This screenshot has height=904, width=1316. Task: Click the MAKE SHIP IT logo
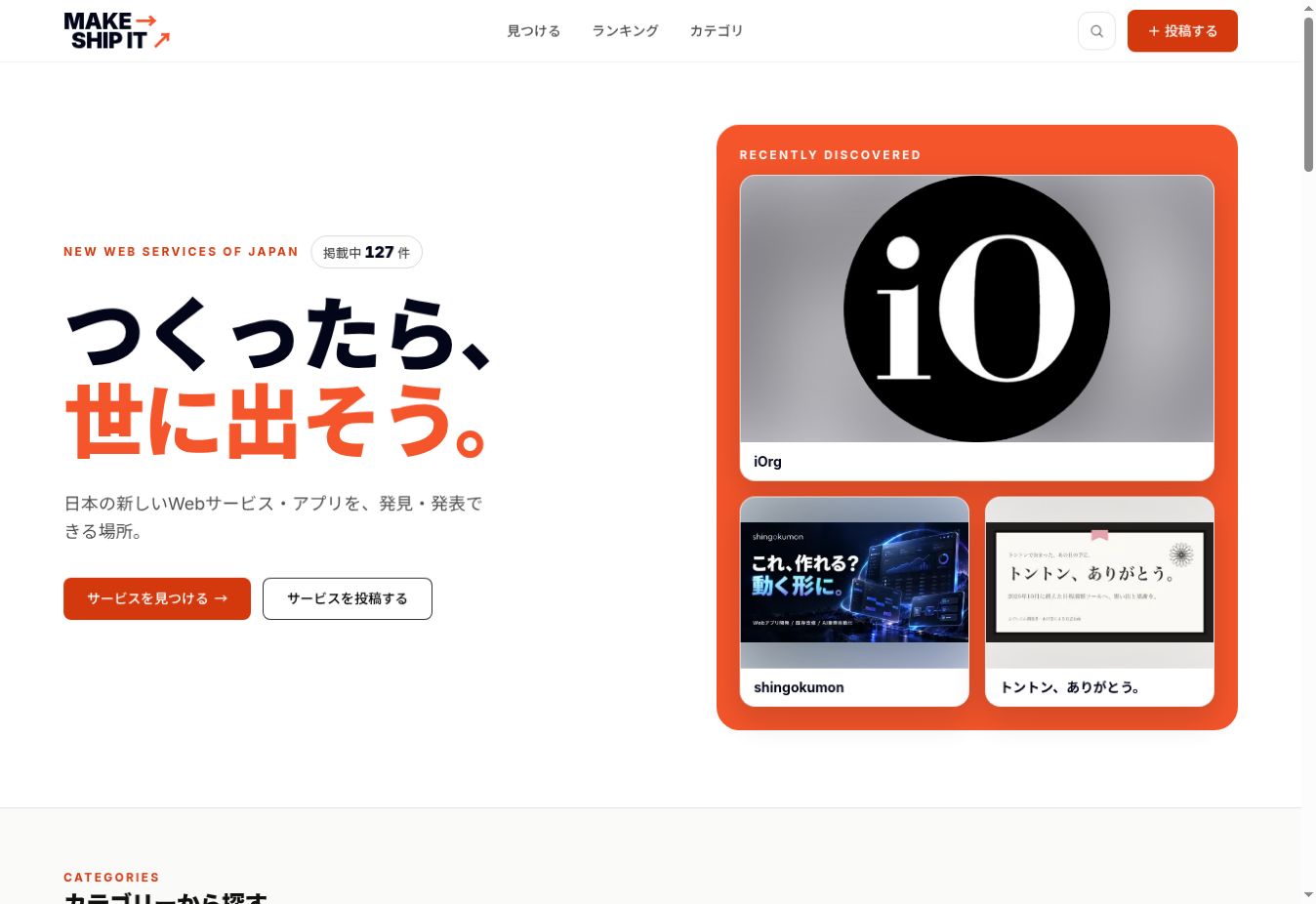coord(117,31)
